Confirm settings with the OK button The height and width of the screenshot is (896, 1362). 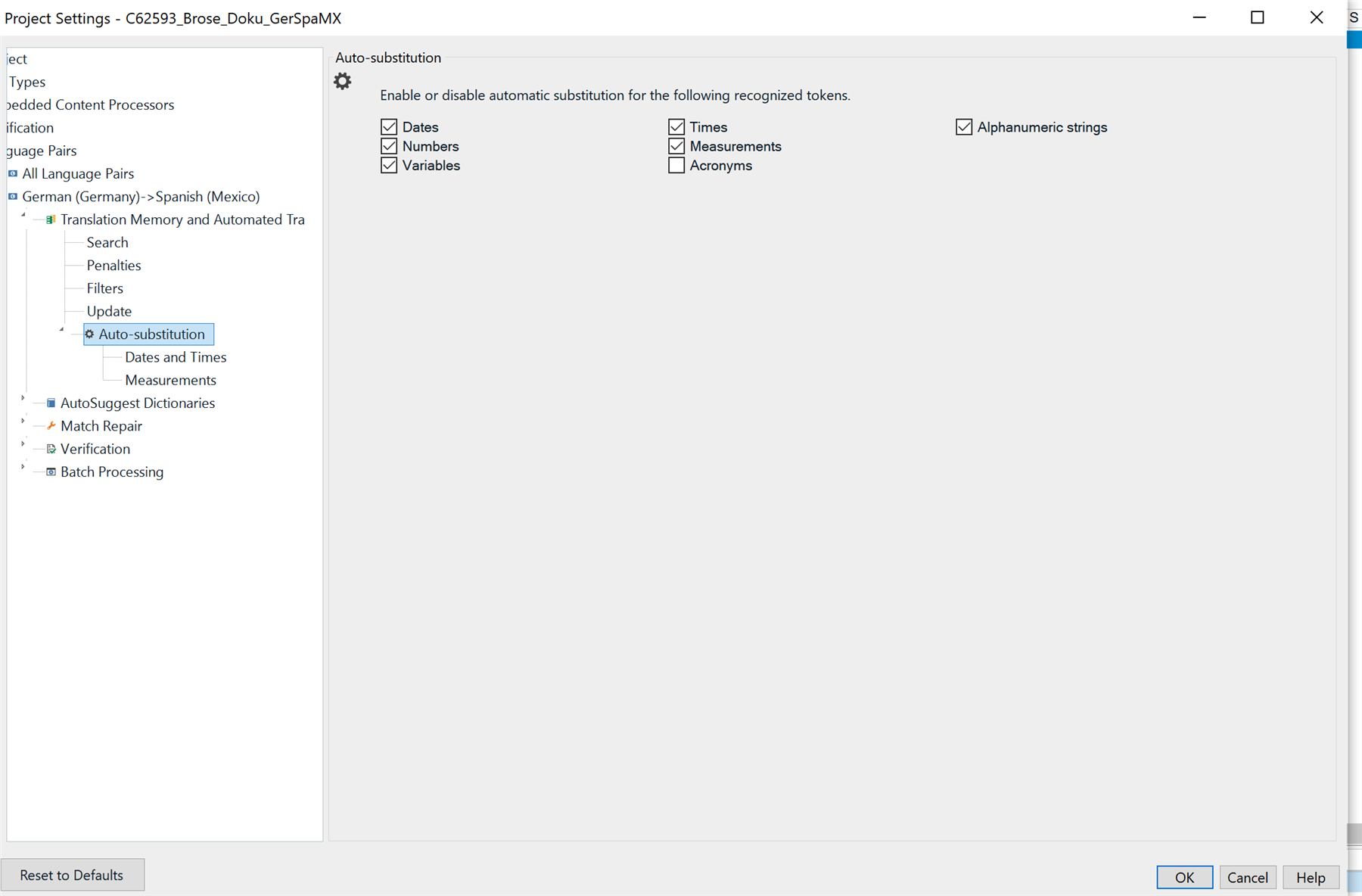tap(1184, 877)
